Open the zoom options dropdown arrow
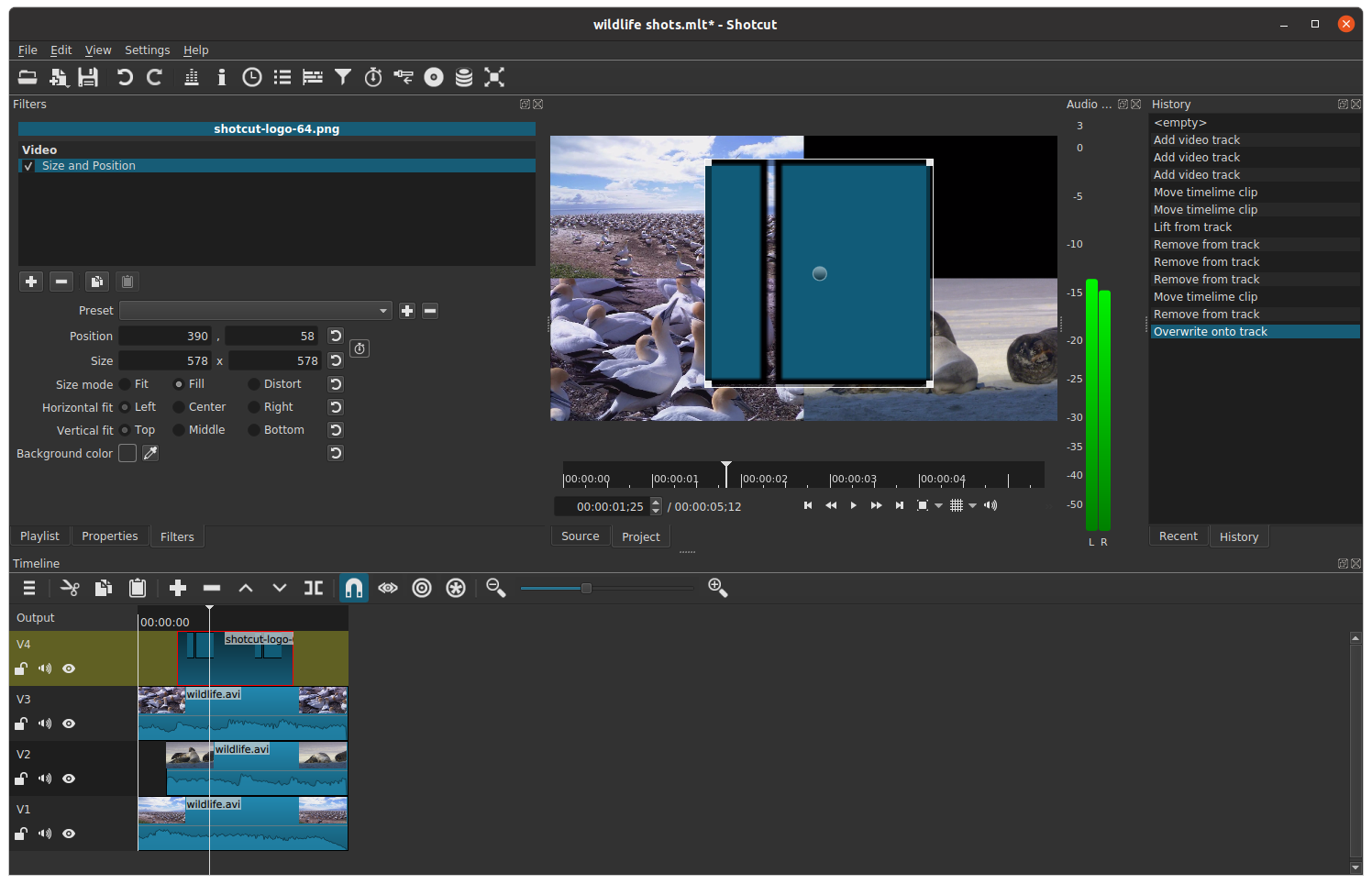 point(938,506)
